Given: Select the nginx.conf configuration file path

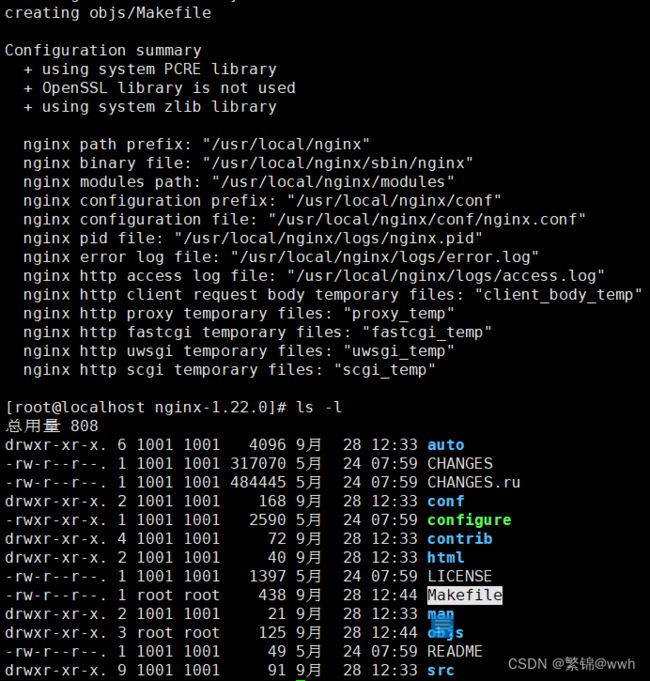Looking at the screenshot, I should tap(427, 219).
